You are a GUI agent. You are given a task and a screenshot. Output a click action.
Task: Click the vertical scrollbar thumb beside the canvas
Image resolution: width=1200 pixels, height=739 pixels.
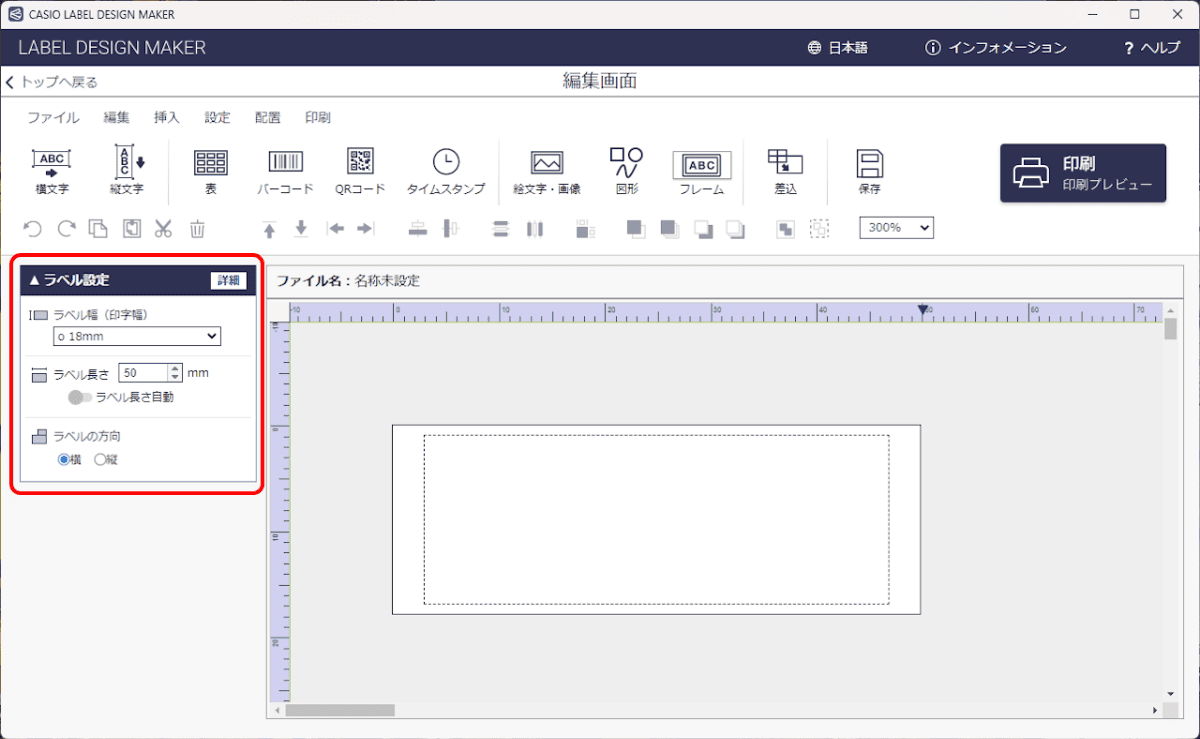(x=1171, y=329)
